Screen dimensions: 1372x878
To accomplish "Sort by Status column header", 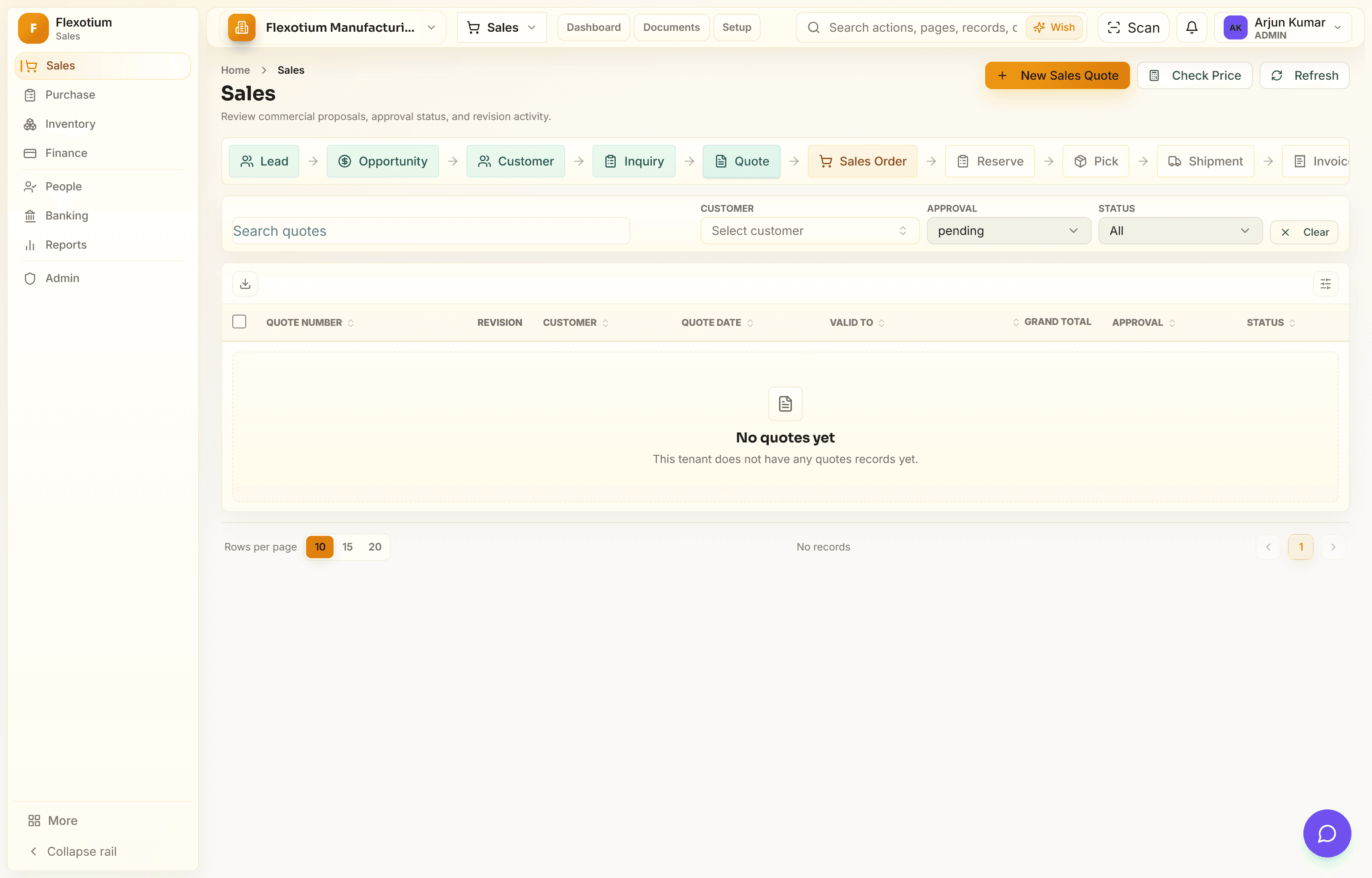I will click(x=1271, y=323).
